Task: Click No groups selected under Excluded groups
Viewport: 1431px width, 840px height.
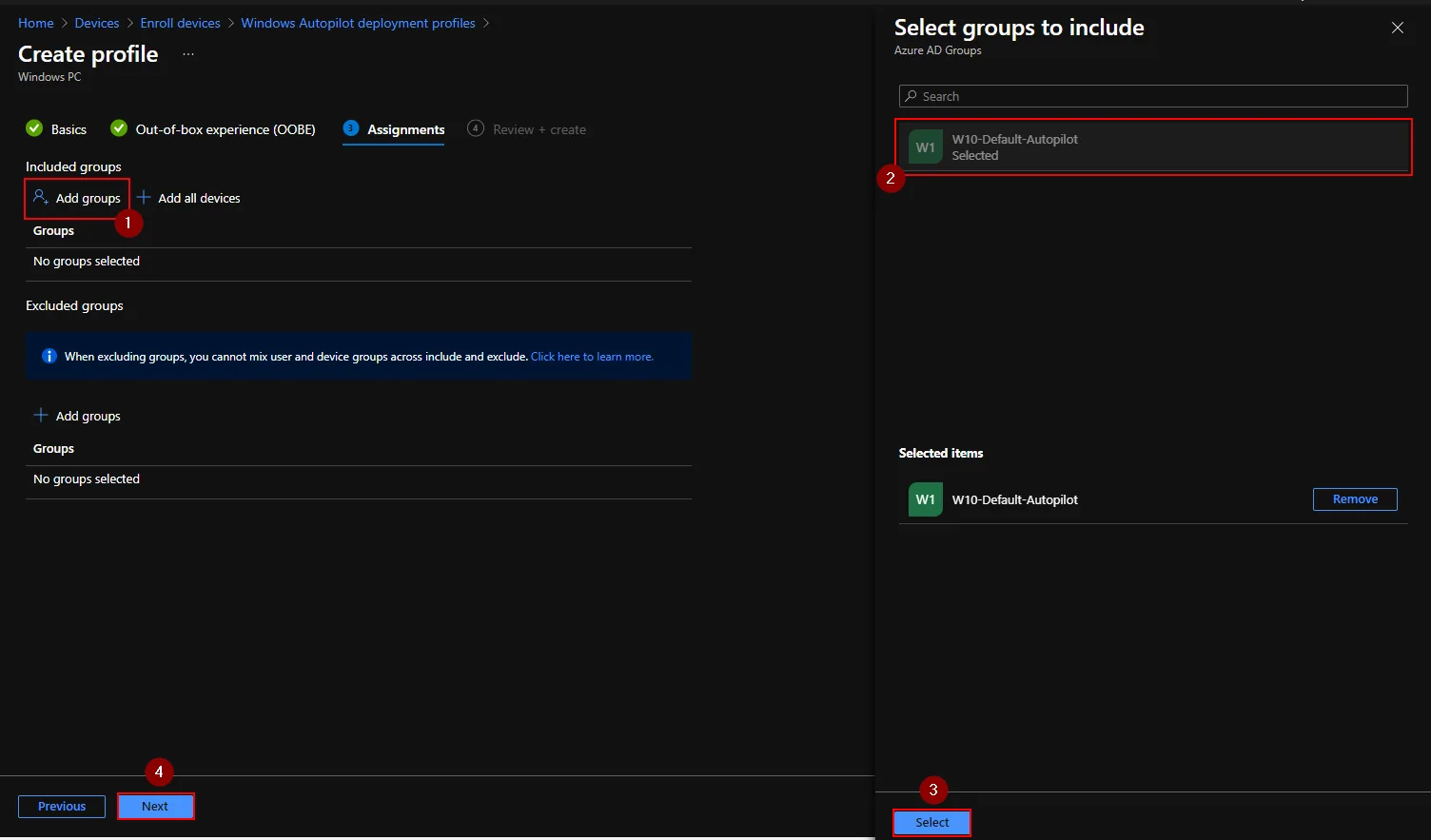Action: click(87, 479)
